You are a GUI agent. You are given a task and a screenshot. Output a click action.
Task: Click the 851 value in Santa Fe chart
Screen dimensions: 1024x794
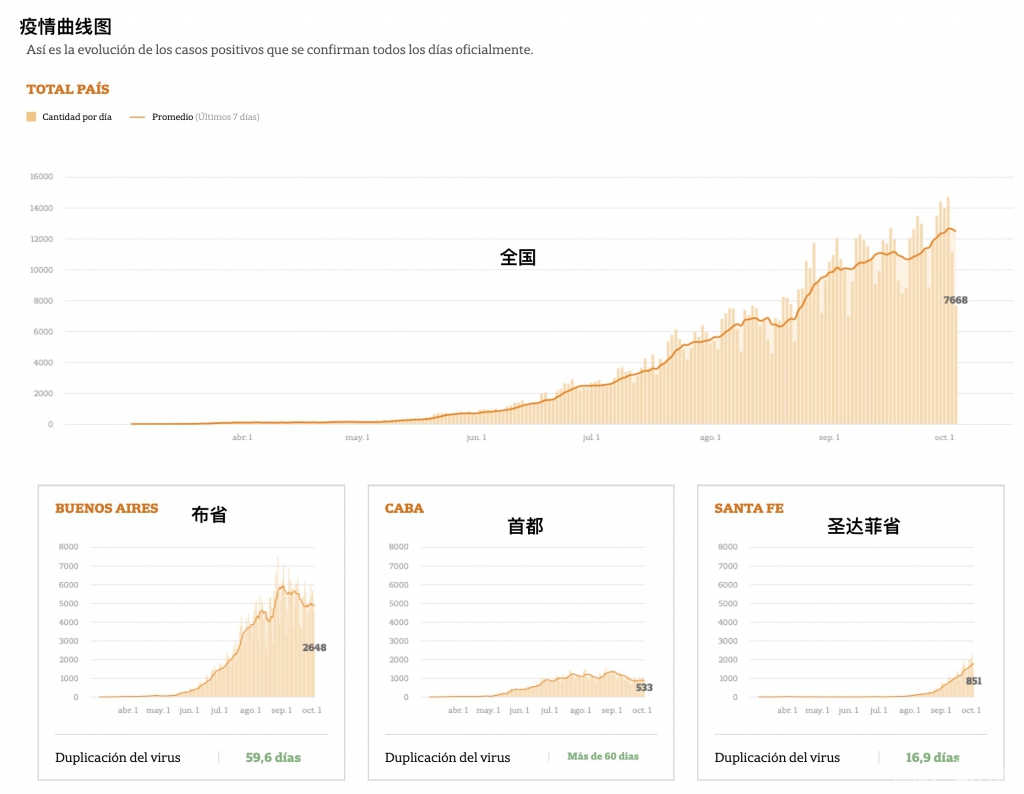tap(973, 681)
